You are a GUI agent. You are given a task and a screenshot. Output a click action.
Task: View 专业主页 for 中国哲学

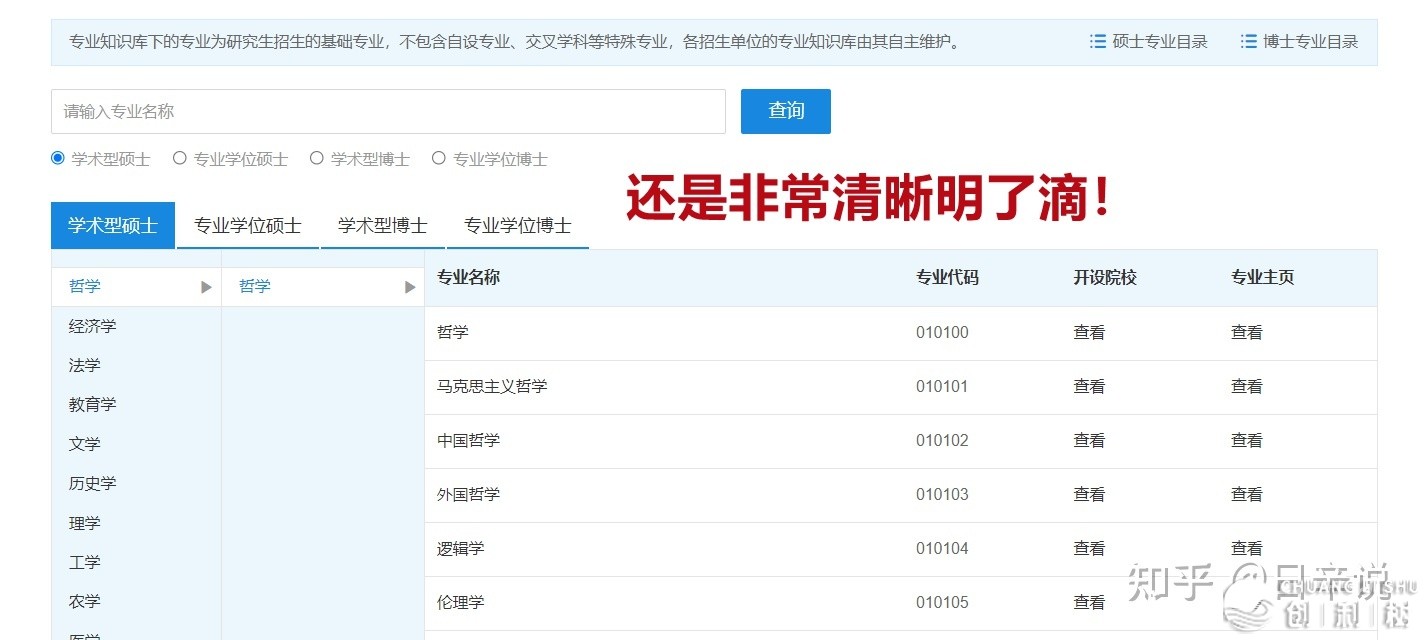pos(1247,440)
